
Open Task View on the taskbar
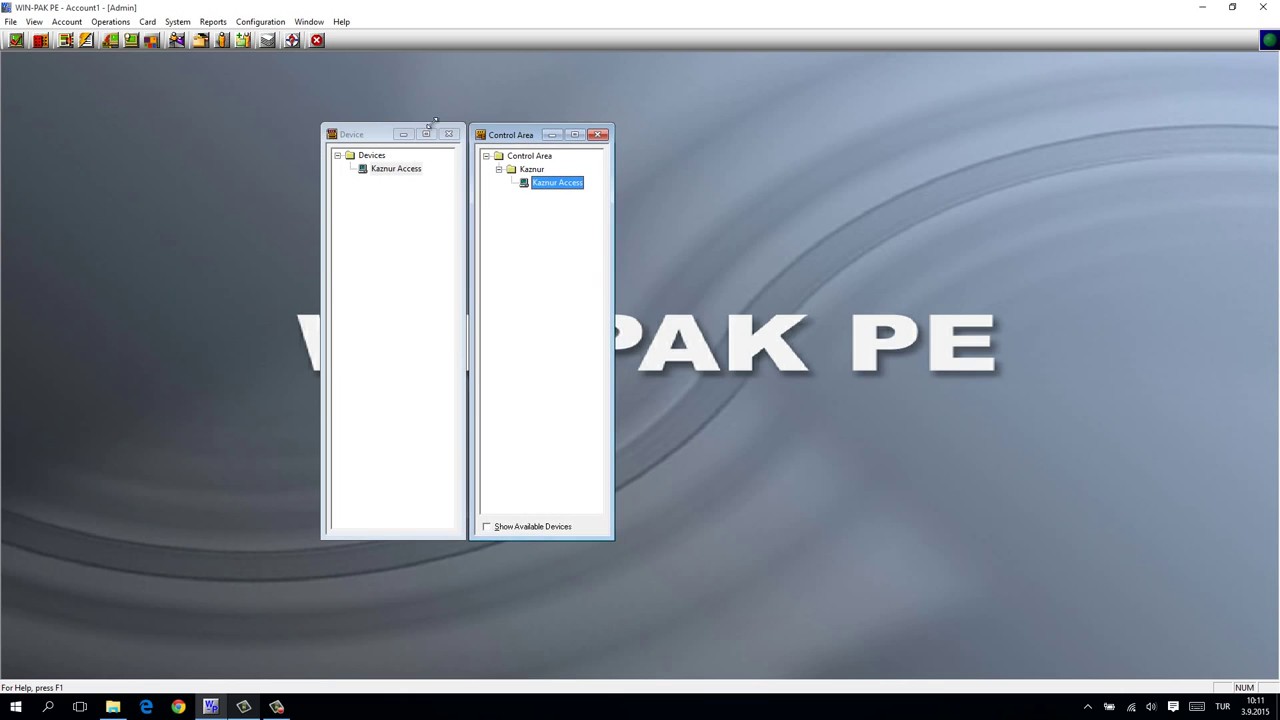80,707
